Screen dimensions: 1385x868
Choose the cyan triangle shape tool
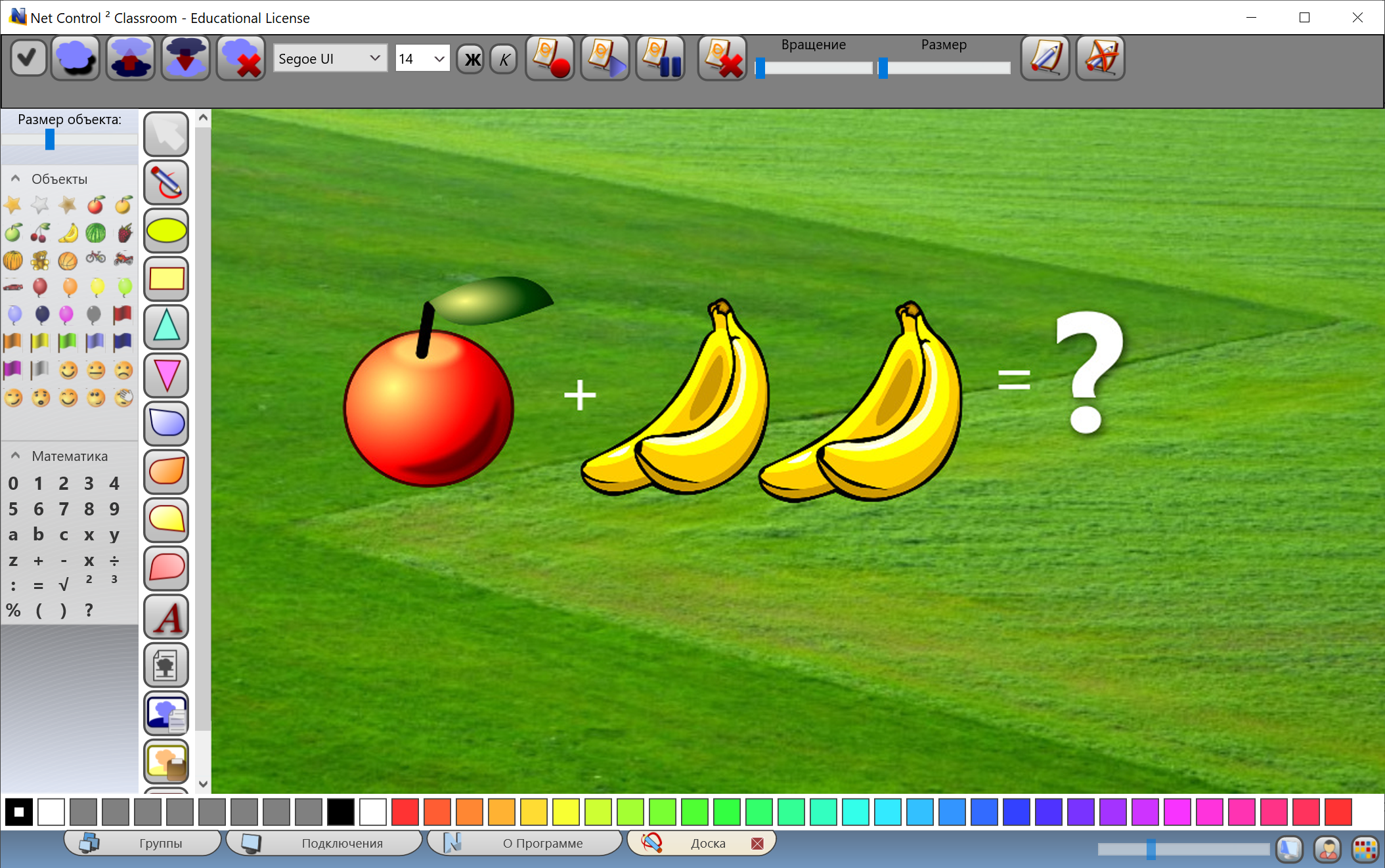click(166, 327)
